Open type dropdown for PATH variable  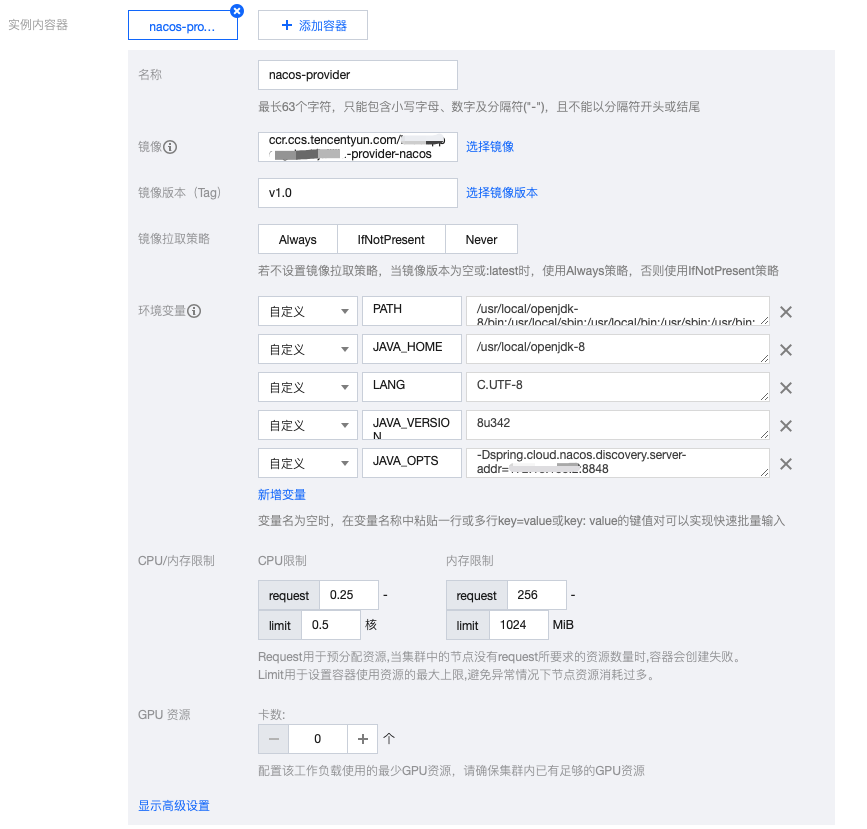pyautogui.click(x=307, y=312)
